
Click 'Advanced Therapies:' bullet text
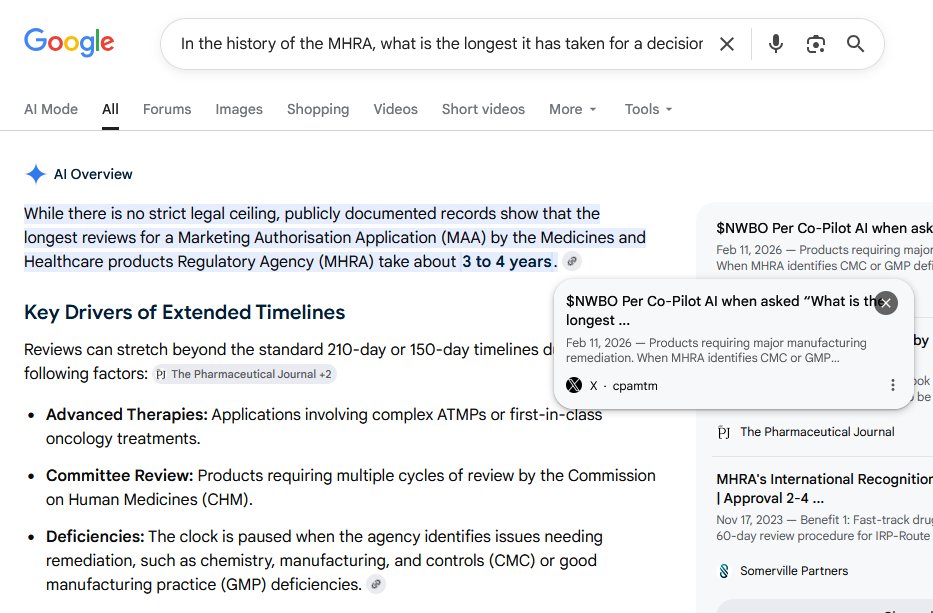click(x=127, y=414)
